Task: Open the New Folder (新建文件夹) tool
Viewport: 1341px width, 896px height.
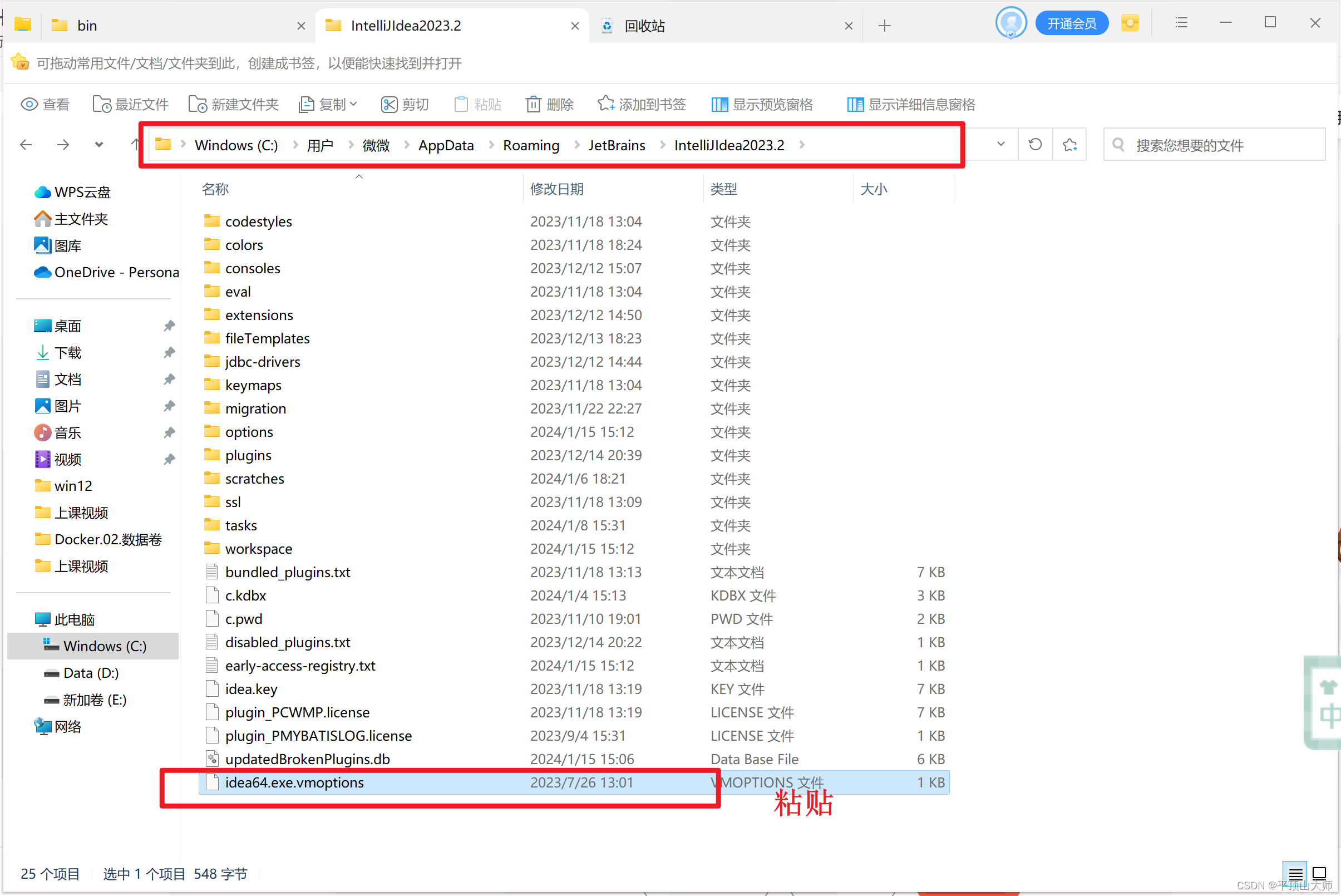Action: [x=234, y=104]
